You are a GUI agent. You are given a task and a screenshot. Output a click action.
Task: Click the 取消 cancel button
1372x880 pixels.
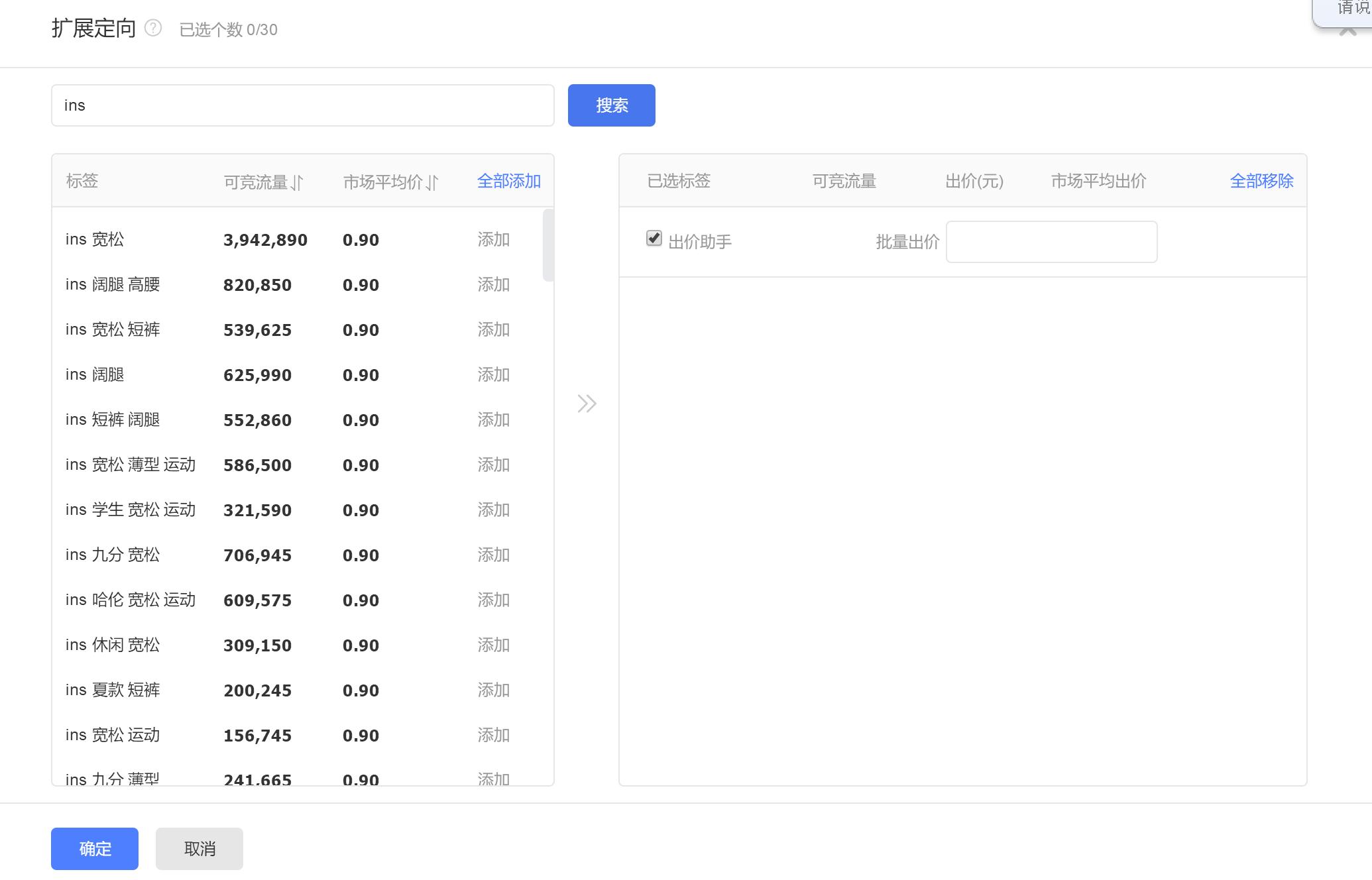[x=198, y=848]
